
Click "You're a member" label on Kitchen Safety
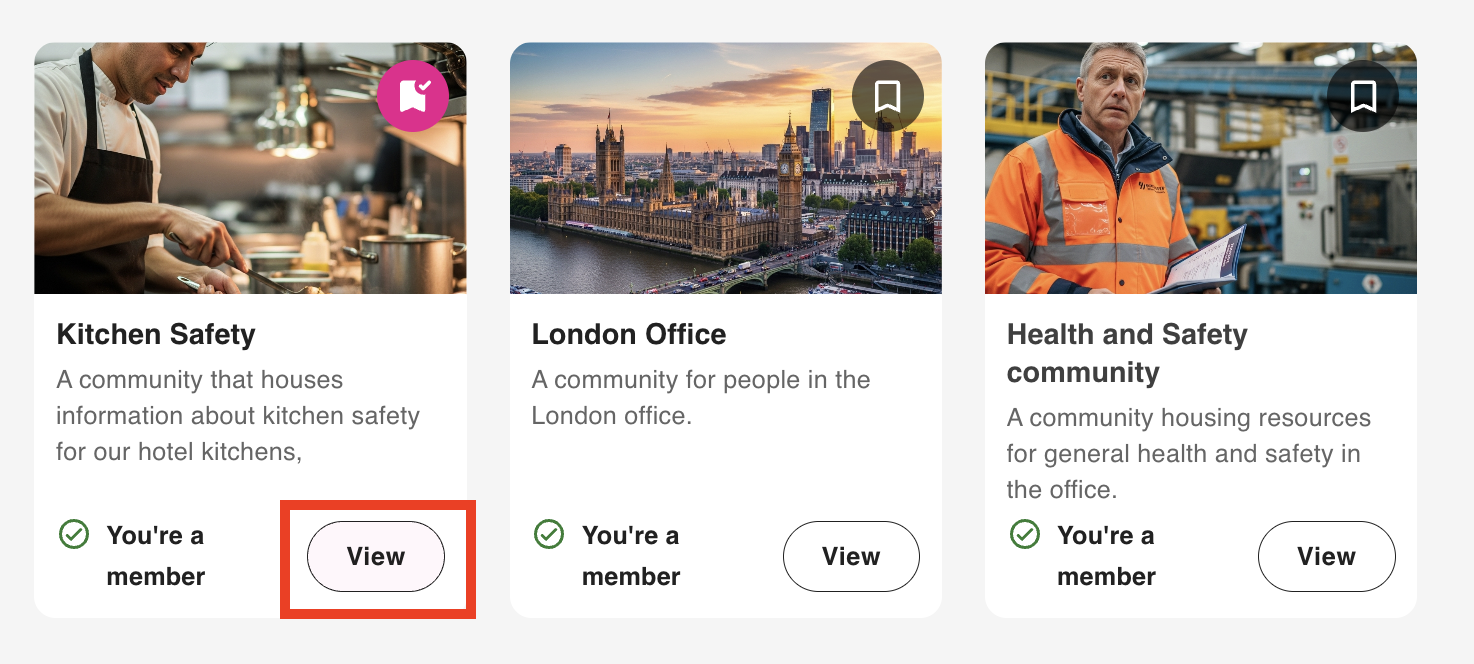[156, 556]
